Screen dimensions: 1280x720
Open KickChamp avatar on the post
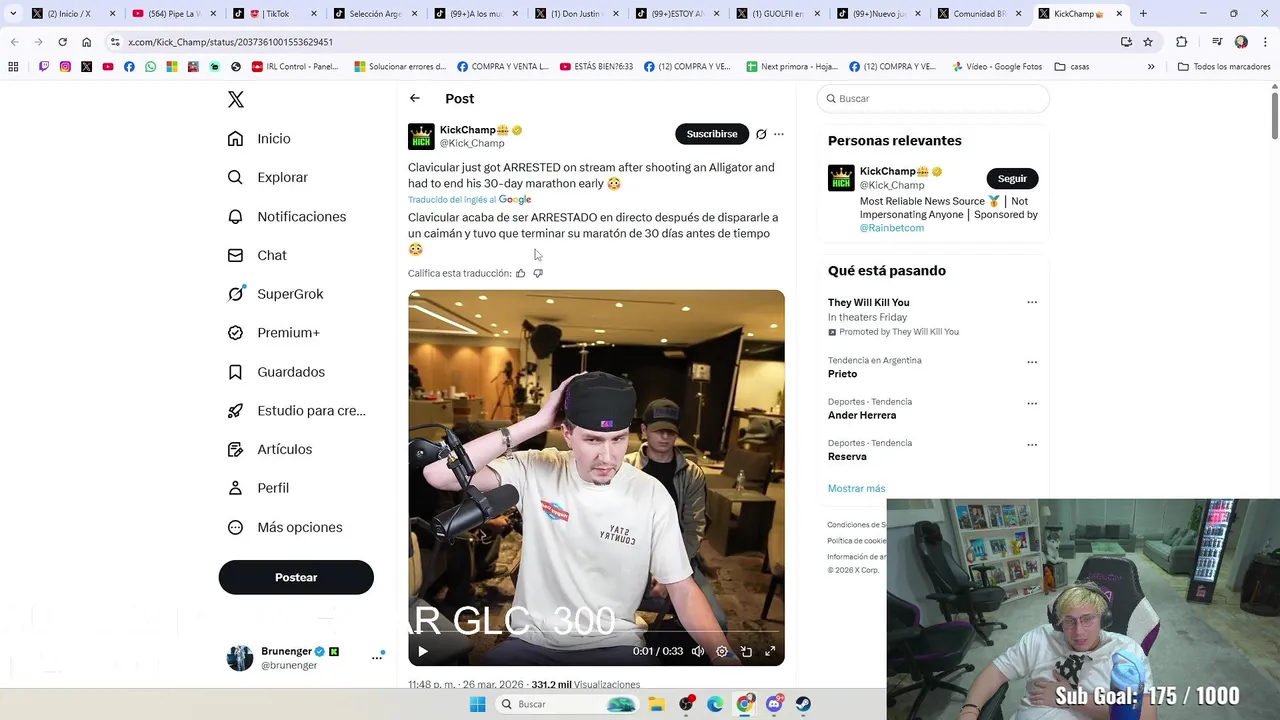[421, 136]
